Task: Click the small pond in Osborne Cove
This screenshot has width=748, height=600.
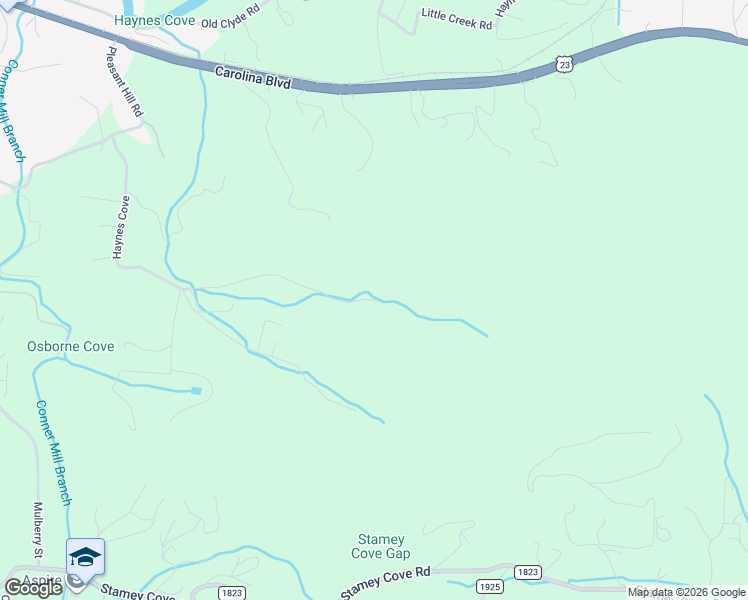Action: click(196, 391)
